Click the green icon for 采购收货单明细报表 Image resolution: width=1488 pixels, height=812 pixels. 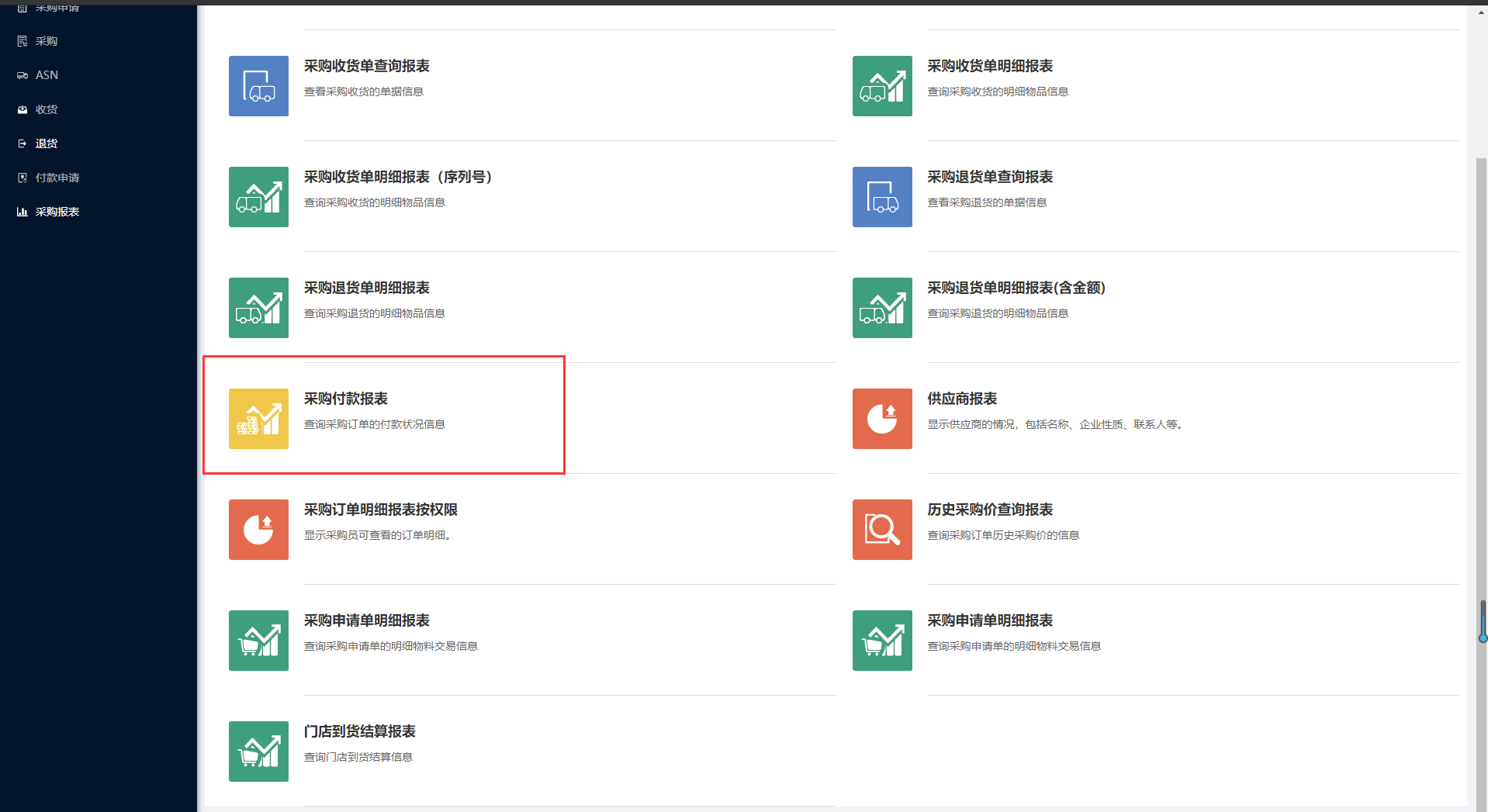(x=882, y=86)
